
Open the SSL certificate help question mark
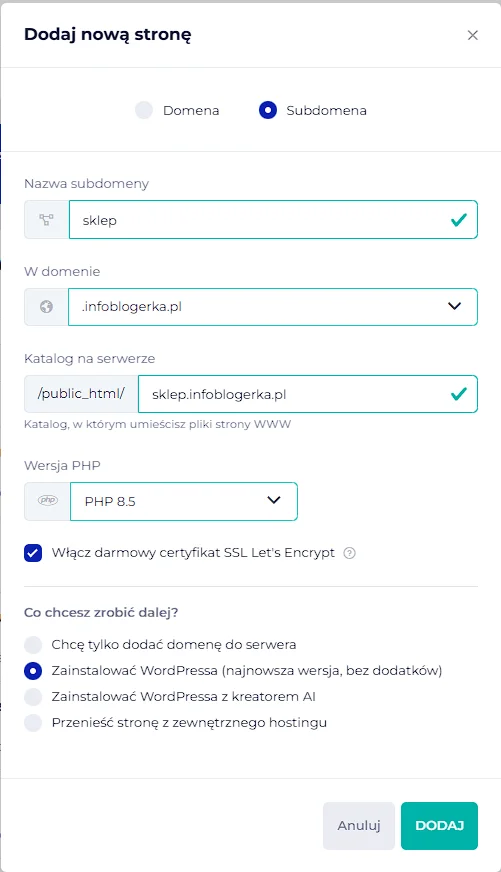coord(349,553)
